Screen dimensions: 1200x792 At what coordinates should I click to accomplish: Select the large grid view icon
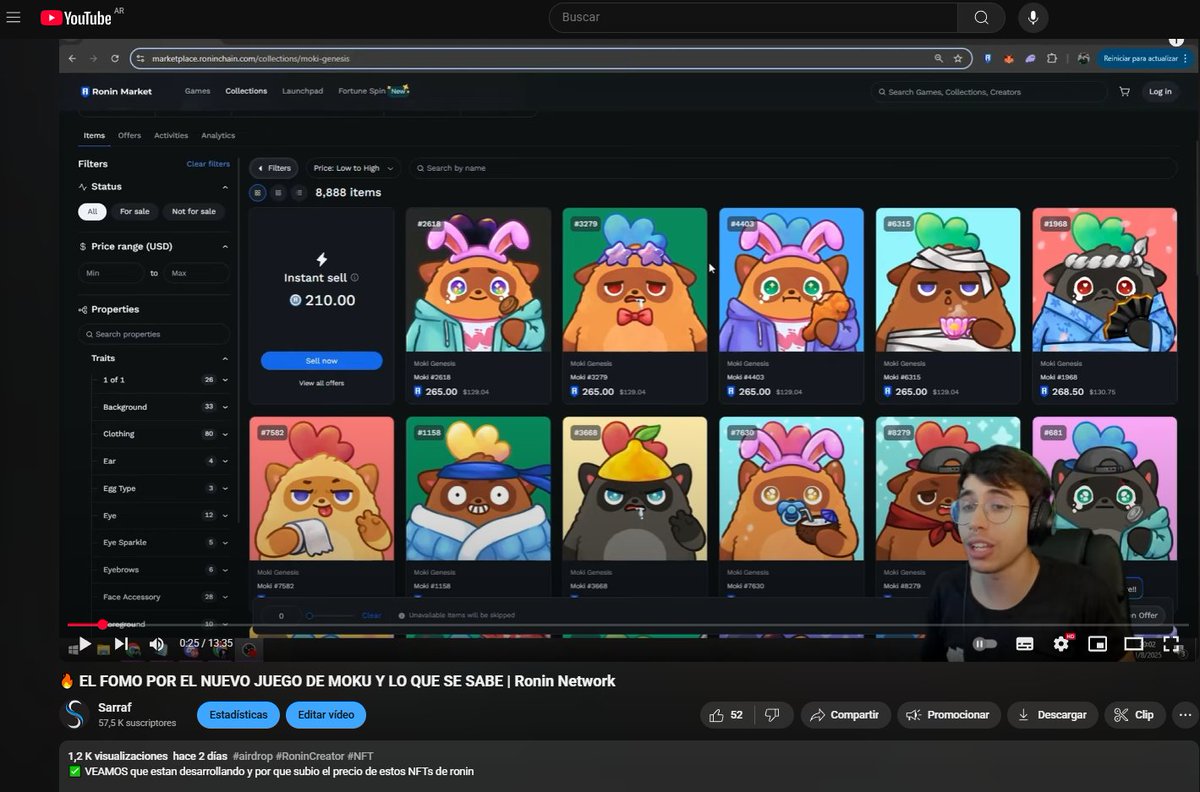pos(258,192)
